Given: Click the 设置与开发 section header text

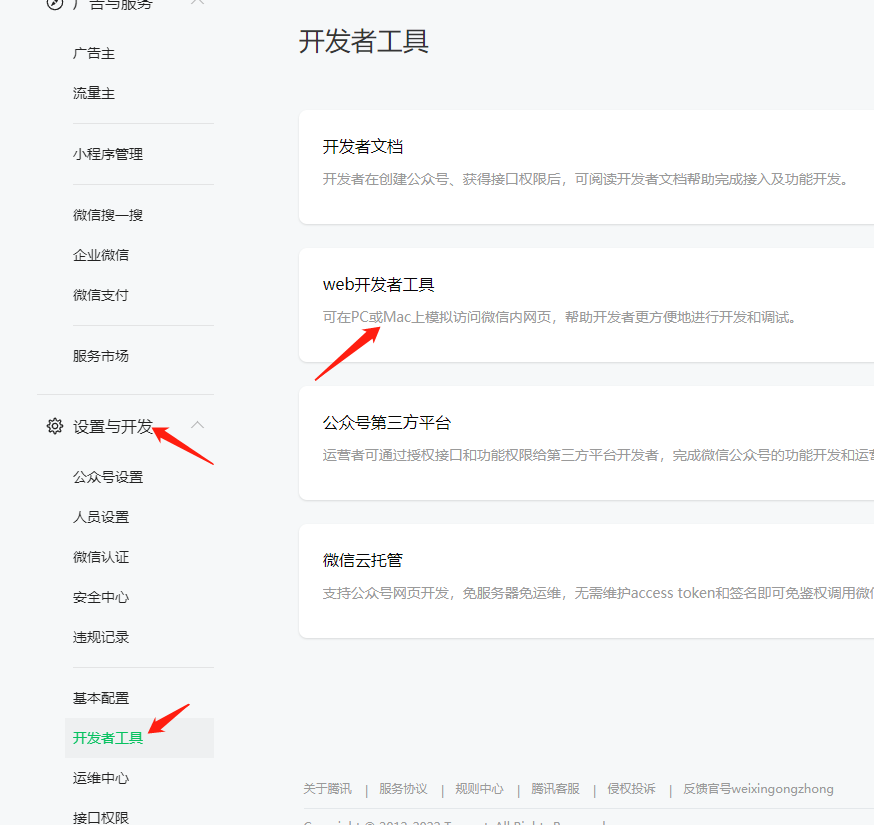Looking at the screenshot, I should [113, 426].
